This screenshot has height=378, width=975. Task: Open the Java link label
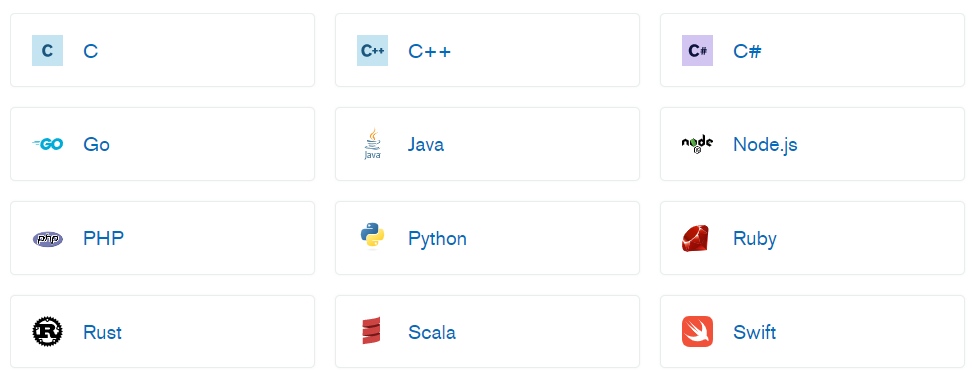[426, 145]
